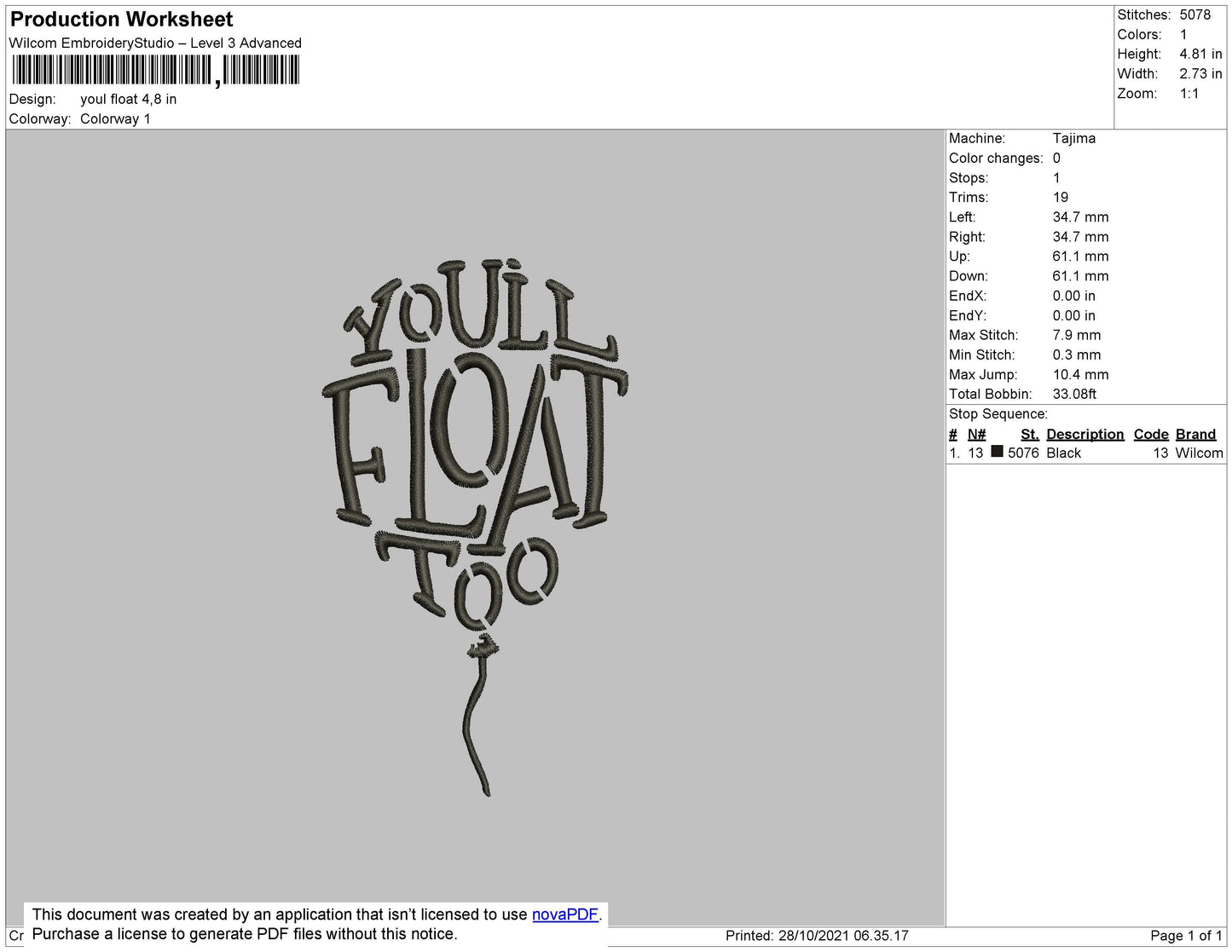Select the Machine value Tajima
Image resolution: width=1232 pixels, height=952 pixels.
click(1074, 138)
